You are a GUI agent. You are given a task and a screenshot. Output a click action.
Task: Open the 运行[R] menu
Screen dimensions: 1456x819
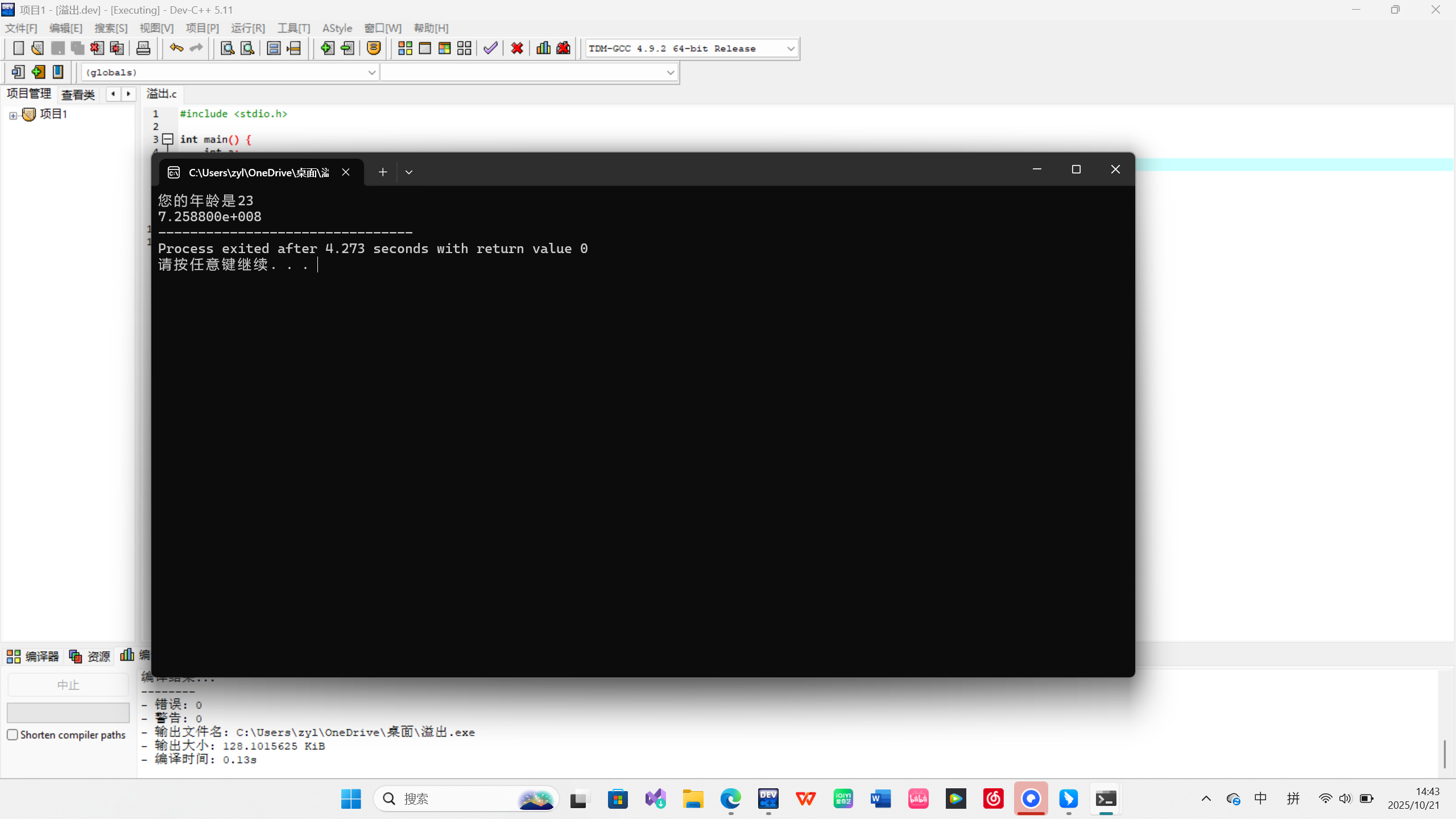[248, 28]
